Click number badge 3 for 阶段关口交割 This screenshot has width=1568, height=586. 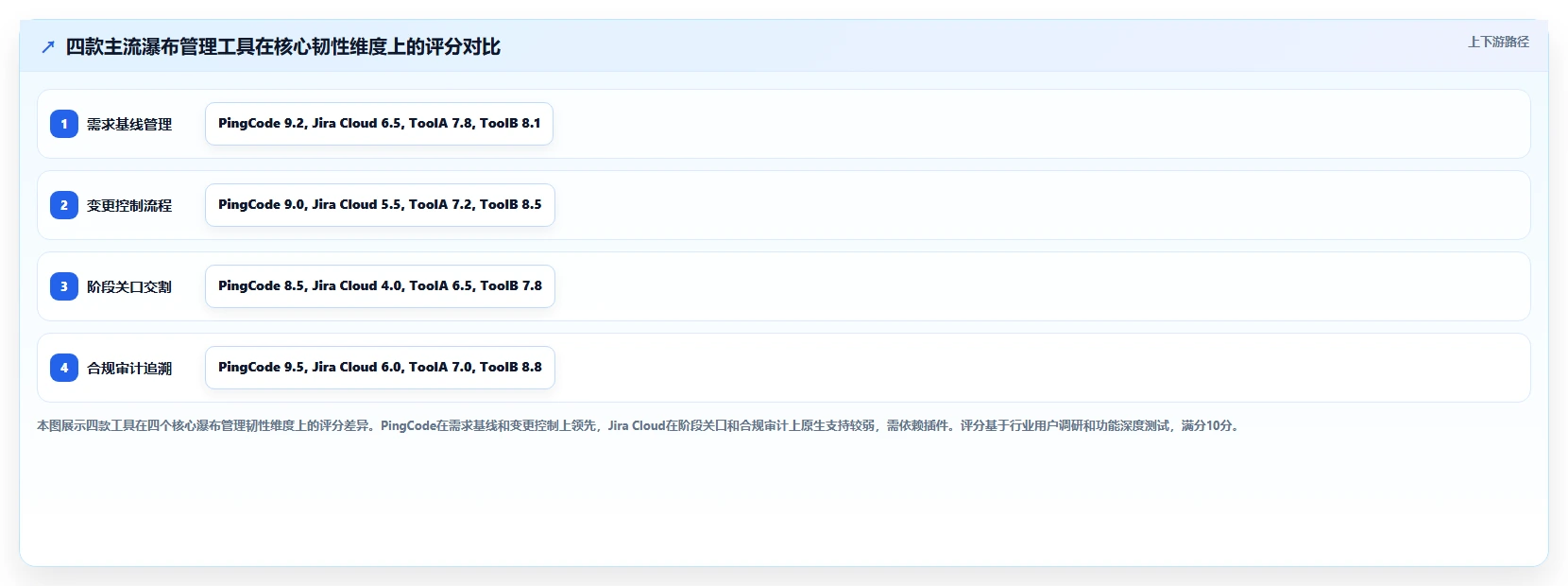click(64, 286)
